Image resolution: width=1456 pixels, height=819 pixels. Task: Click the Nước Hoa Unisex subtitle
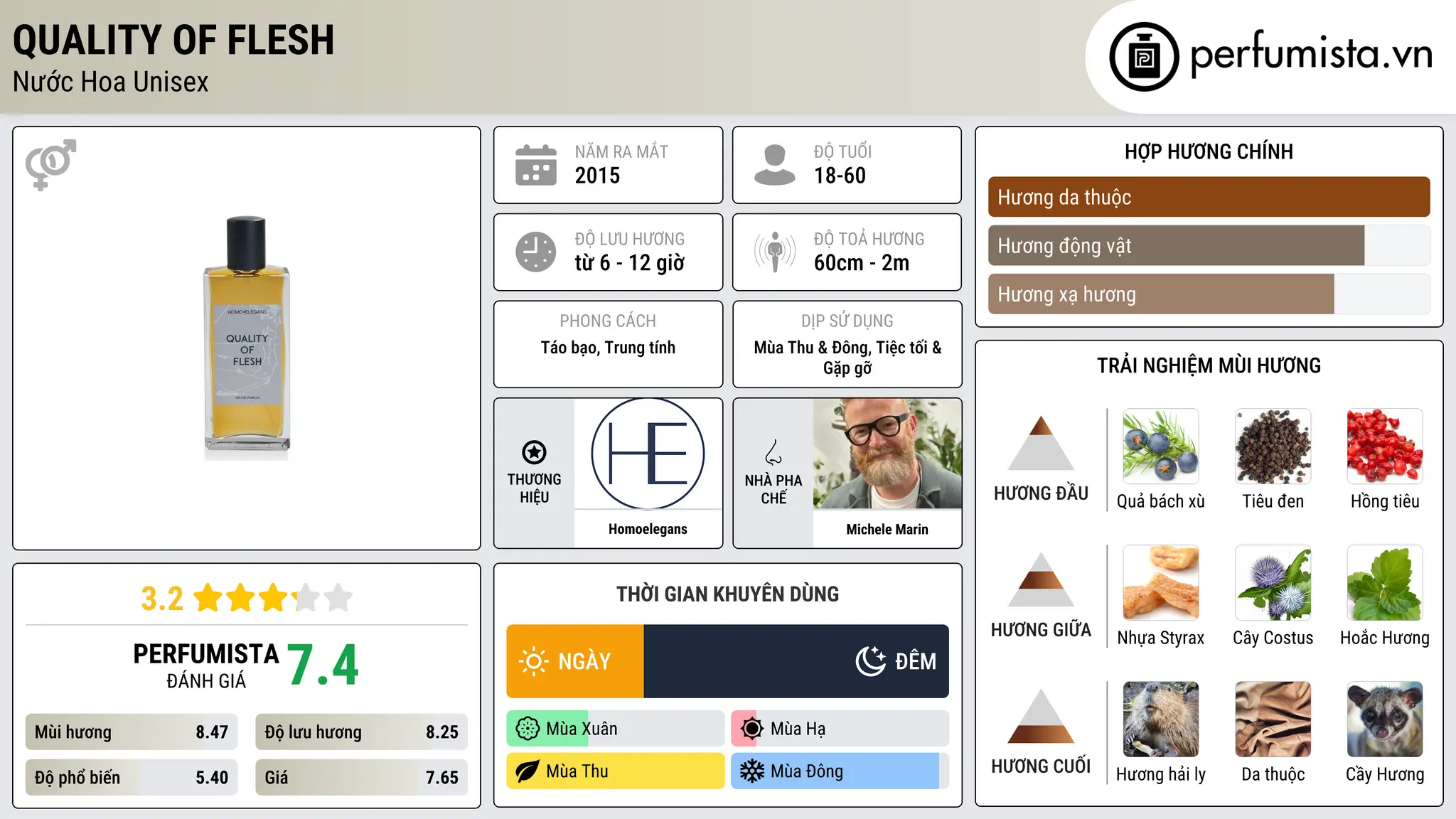point(111,82)
